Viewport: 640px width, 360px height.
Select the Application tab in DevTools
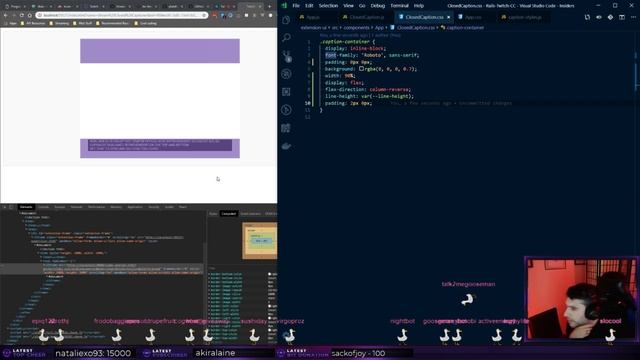pos(135,207)
